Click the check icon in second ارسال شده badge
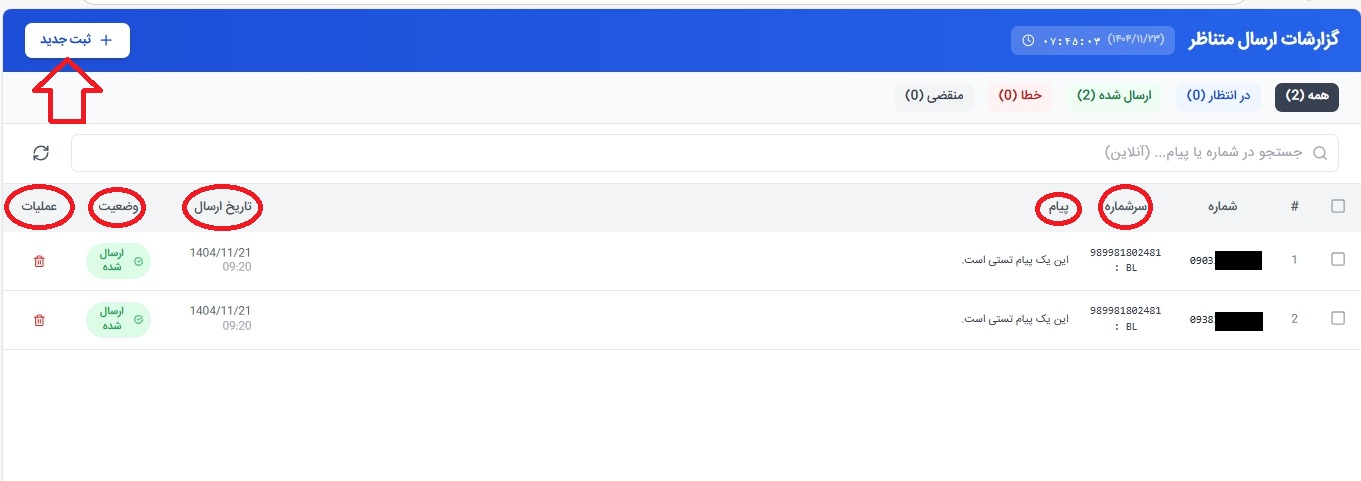The width and height of the screenshot is (1361, 481). tap(138, 320)
